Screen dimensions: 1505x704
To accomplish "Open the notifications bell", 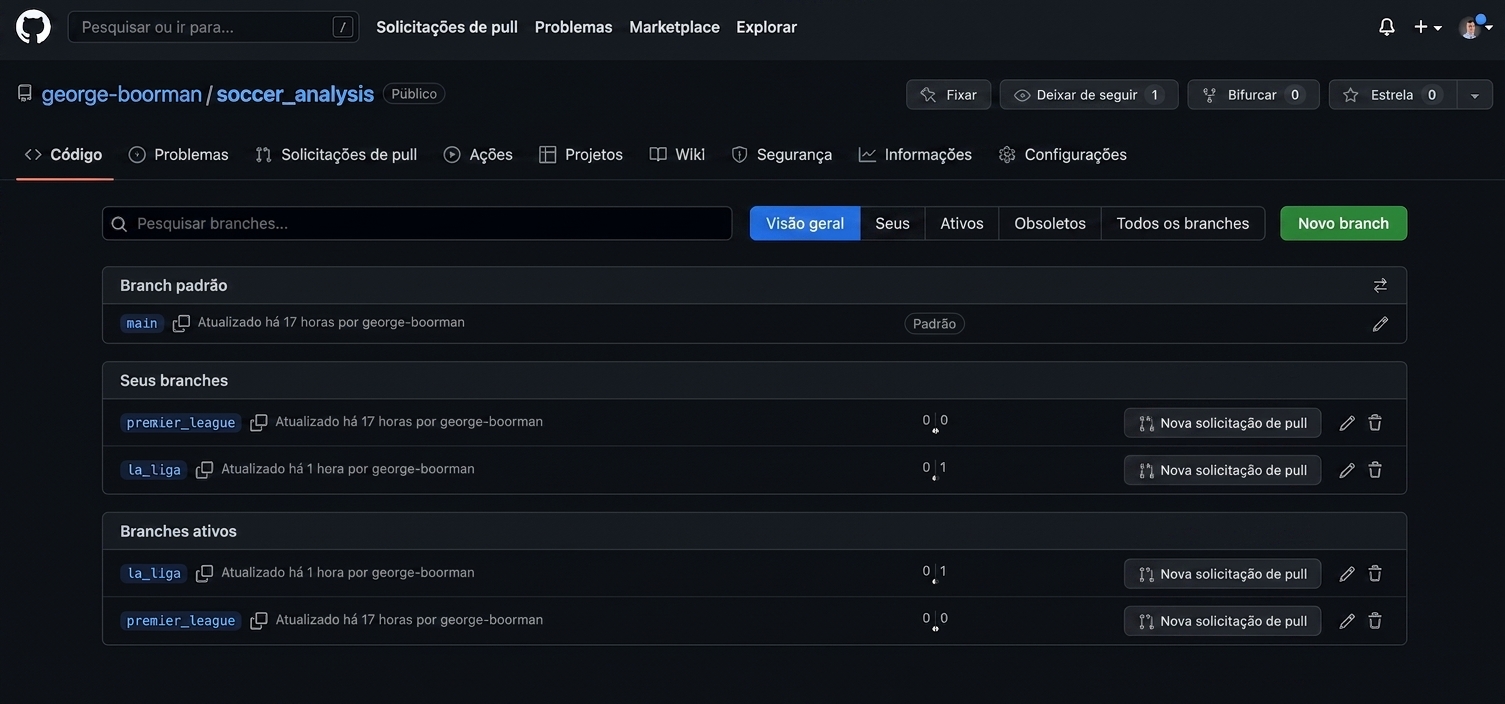I will (1386, 27).
